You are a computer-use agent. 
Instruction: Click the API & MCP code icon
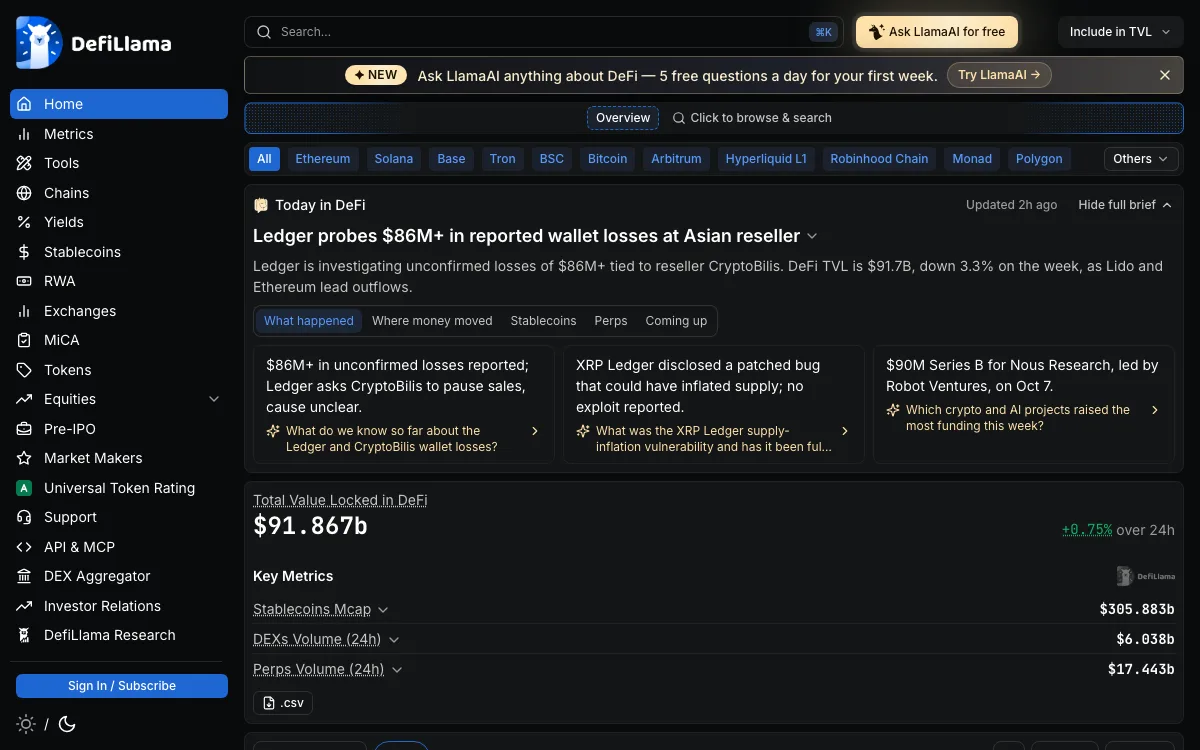tap(24, 547)
